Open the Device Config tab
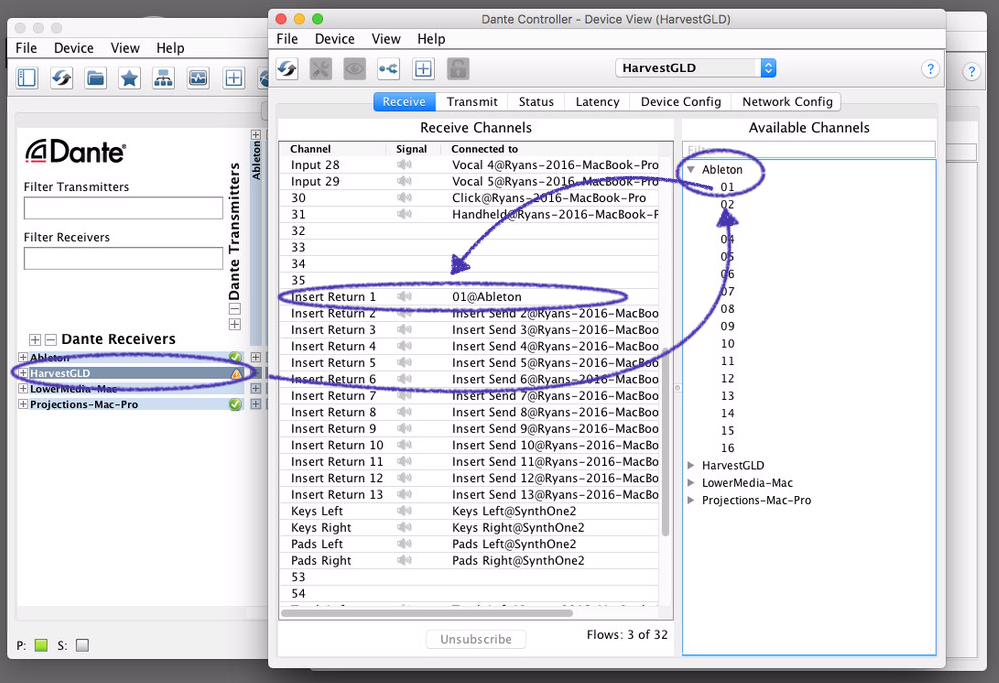The width and height of the screenshot is (999, 683). 680,102
